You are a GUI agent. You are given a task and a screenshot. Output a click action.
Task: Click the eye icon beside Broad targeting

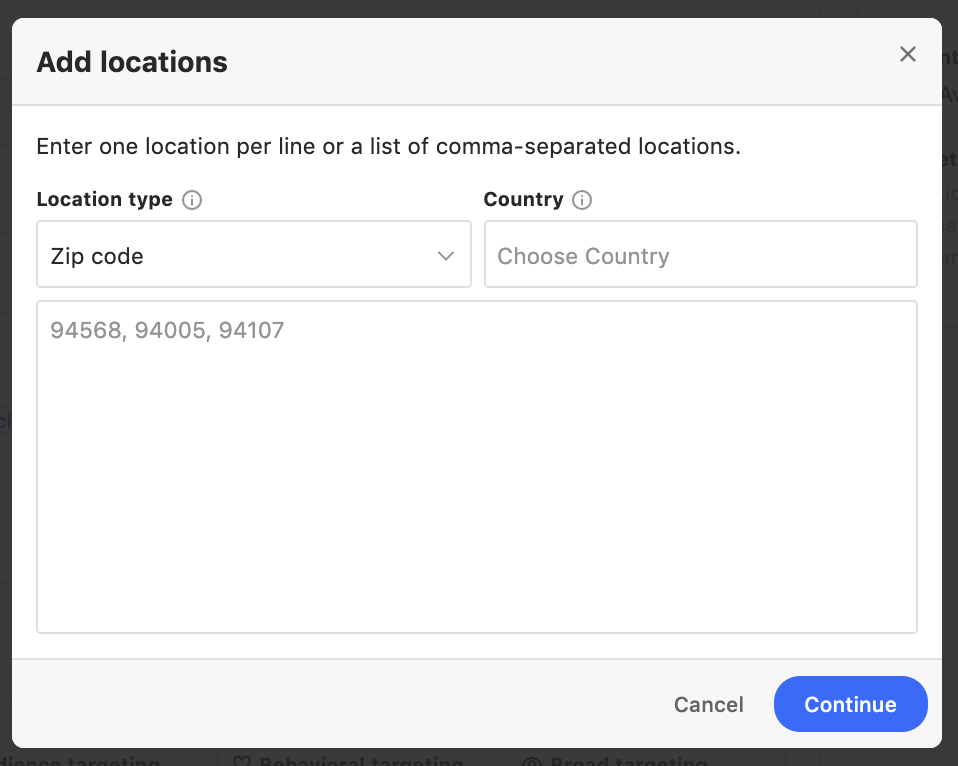[x=531, y=761]
